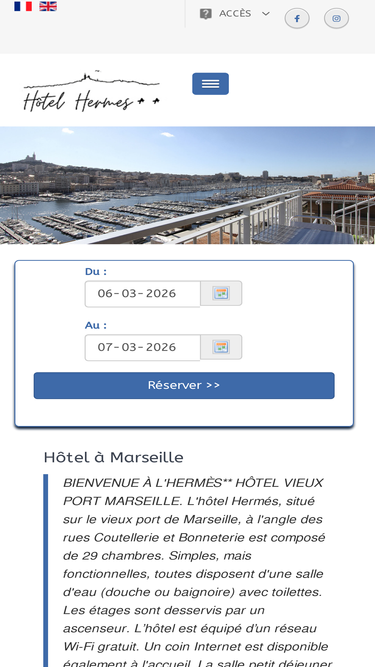The width and height of the screenshot is (375, 667).
Task: Open the hotel's Facebook page icon
Action: coord(297,19)
